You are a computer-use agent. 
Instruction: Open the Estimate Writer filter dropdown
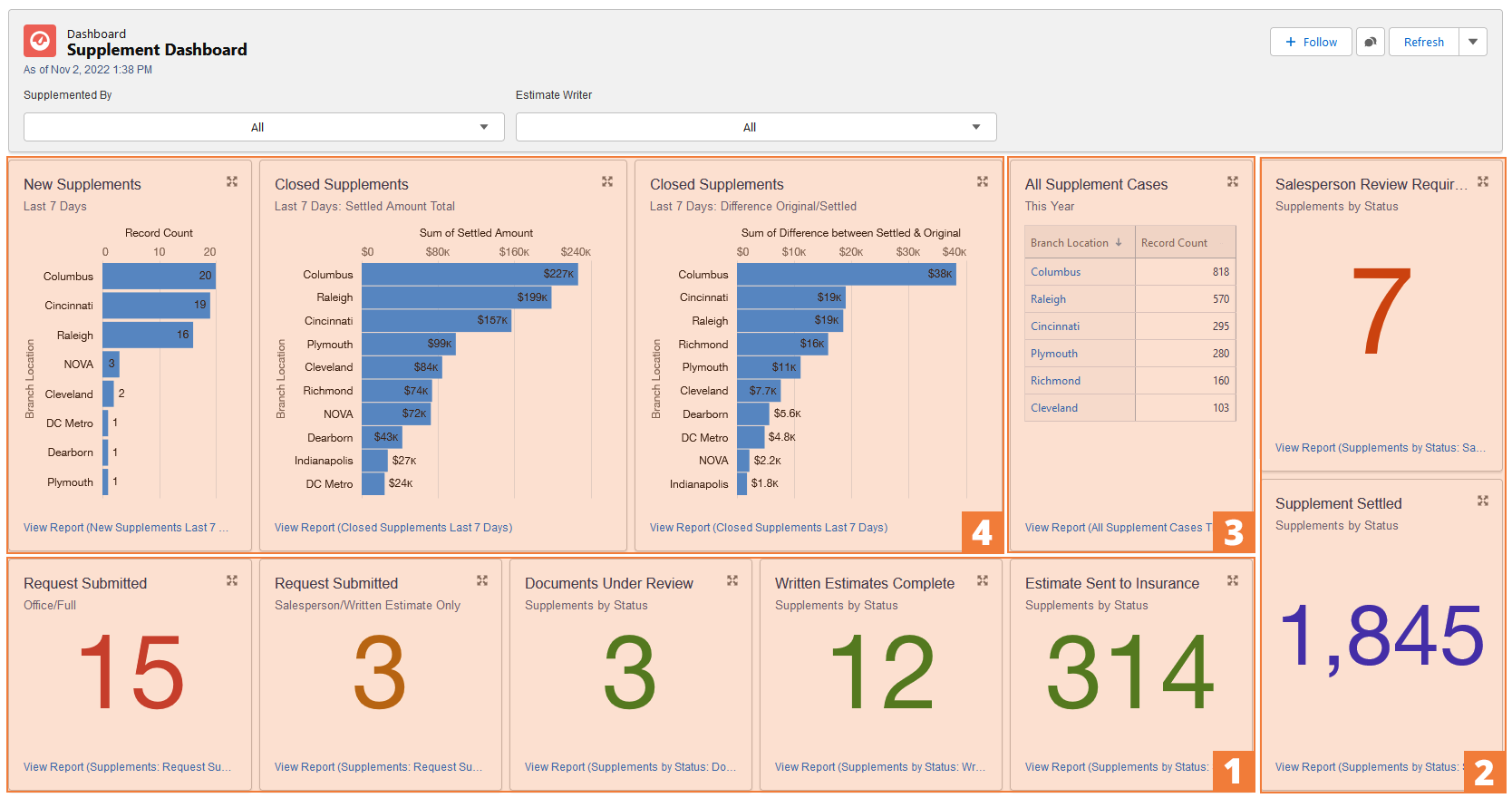pos(756,127)
